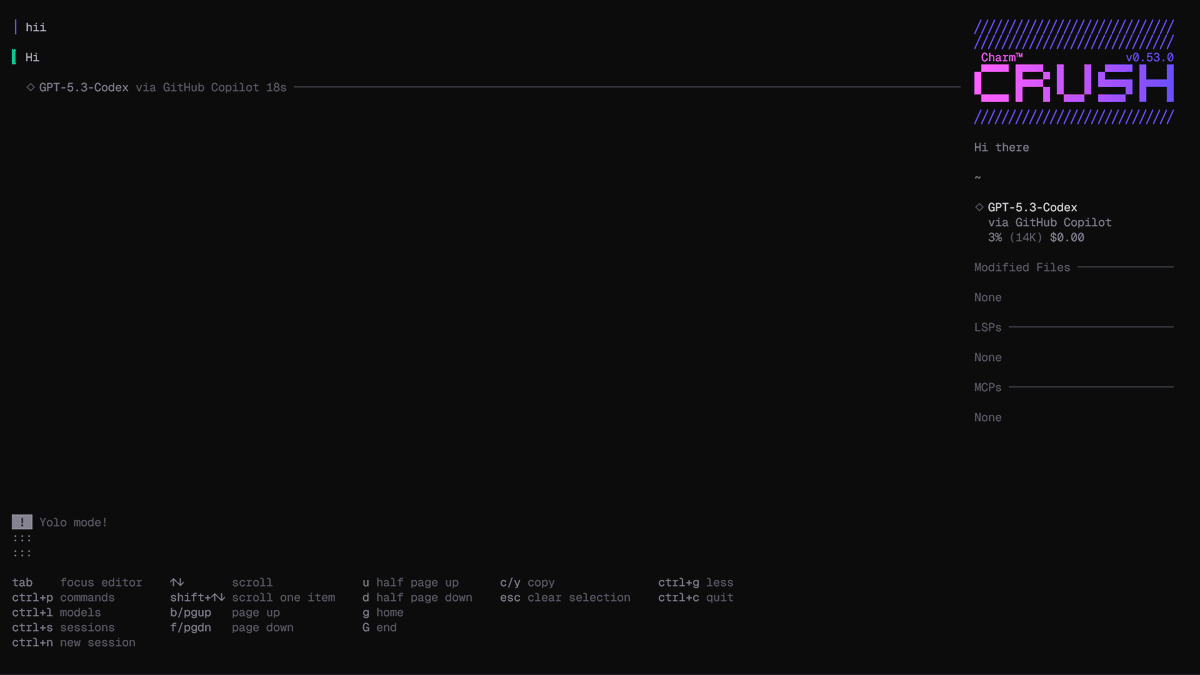Viewport: 1200px width, 675px height.
Task: Click 'None' under MCPs
Action: [988, 417]
